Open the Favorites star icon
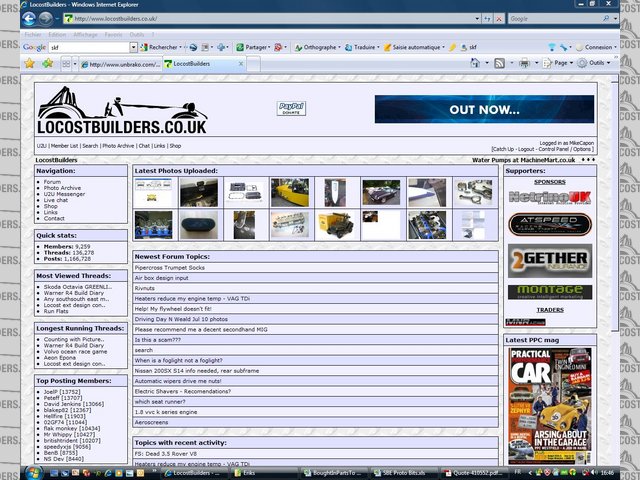 tap(29, 63)
